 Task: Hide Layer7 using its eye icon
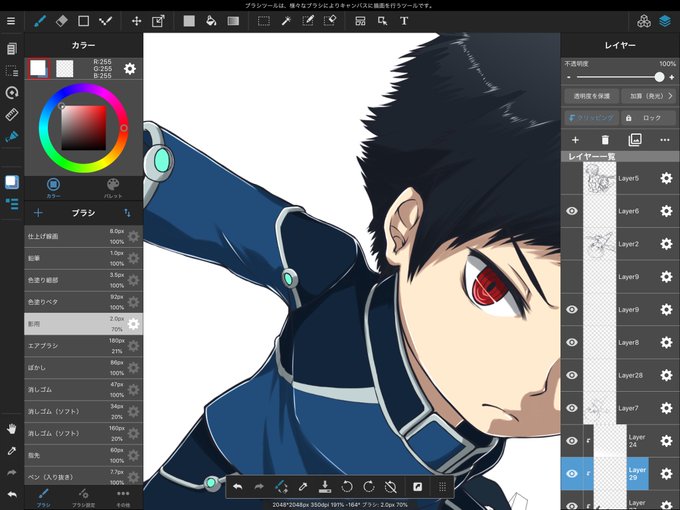click(572, 408)
